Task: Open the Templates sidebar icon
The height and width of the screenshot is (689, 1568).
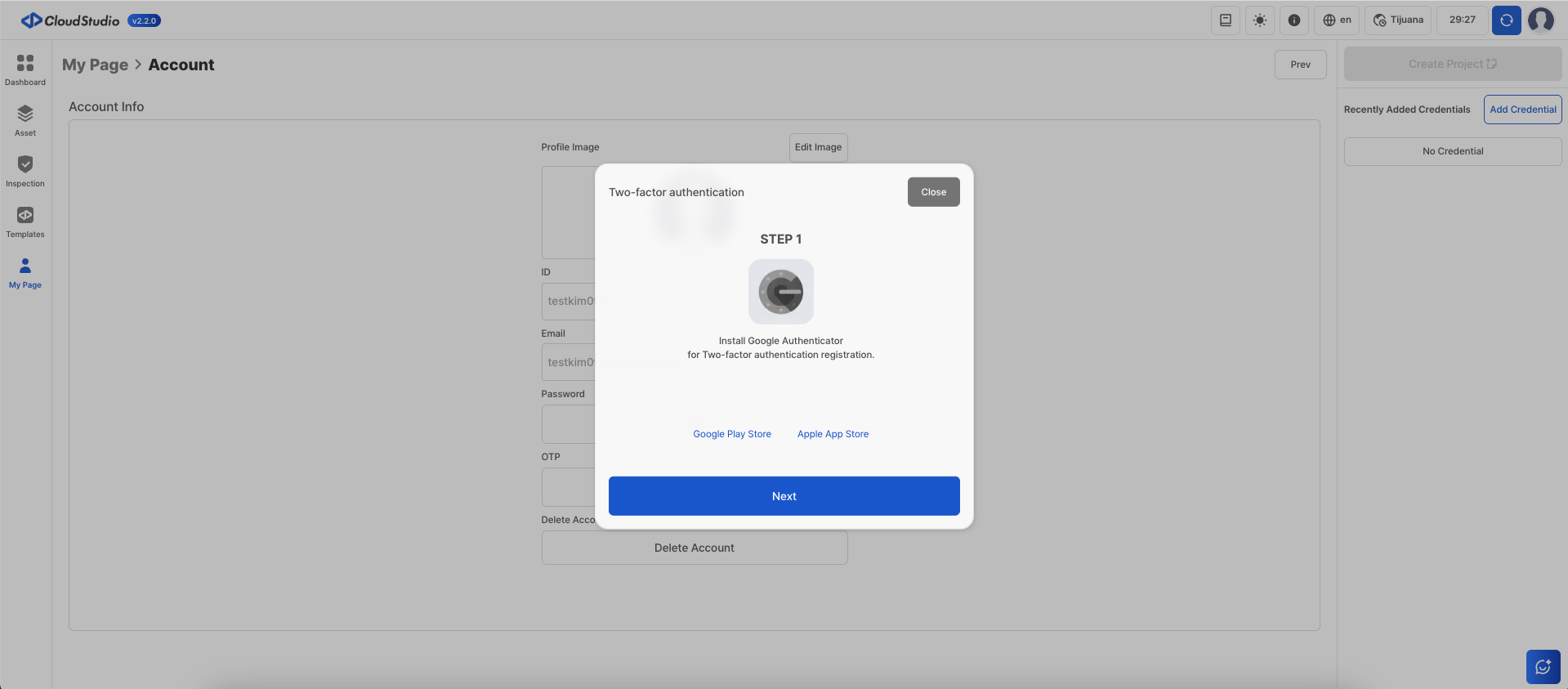Action: point(25,216)
